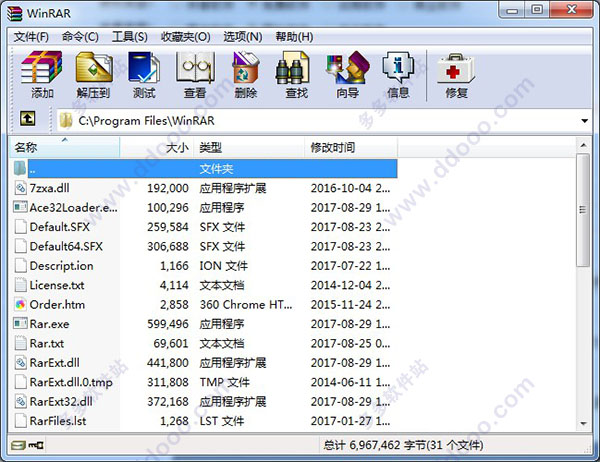Click the size value 372,168

coord(168,402)
